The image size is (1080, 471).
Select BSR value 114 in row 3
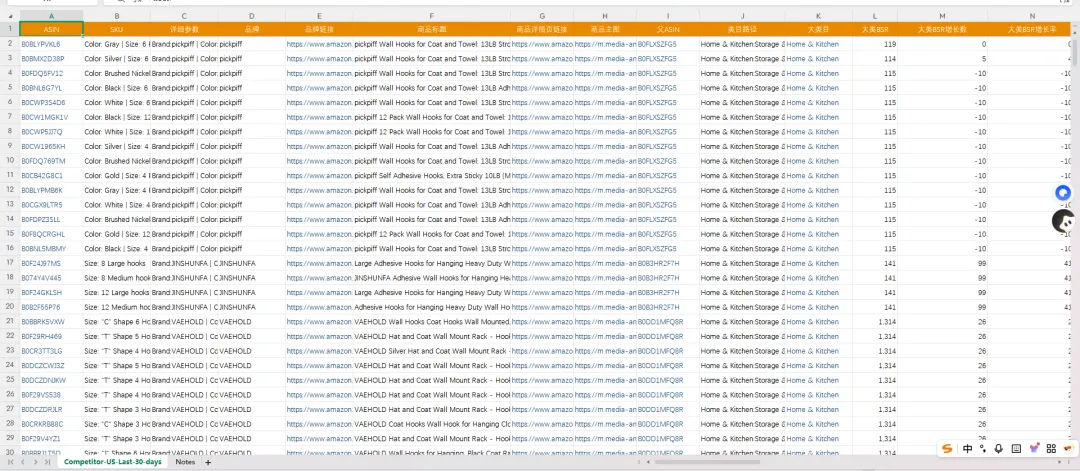875,59
